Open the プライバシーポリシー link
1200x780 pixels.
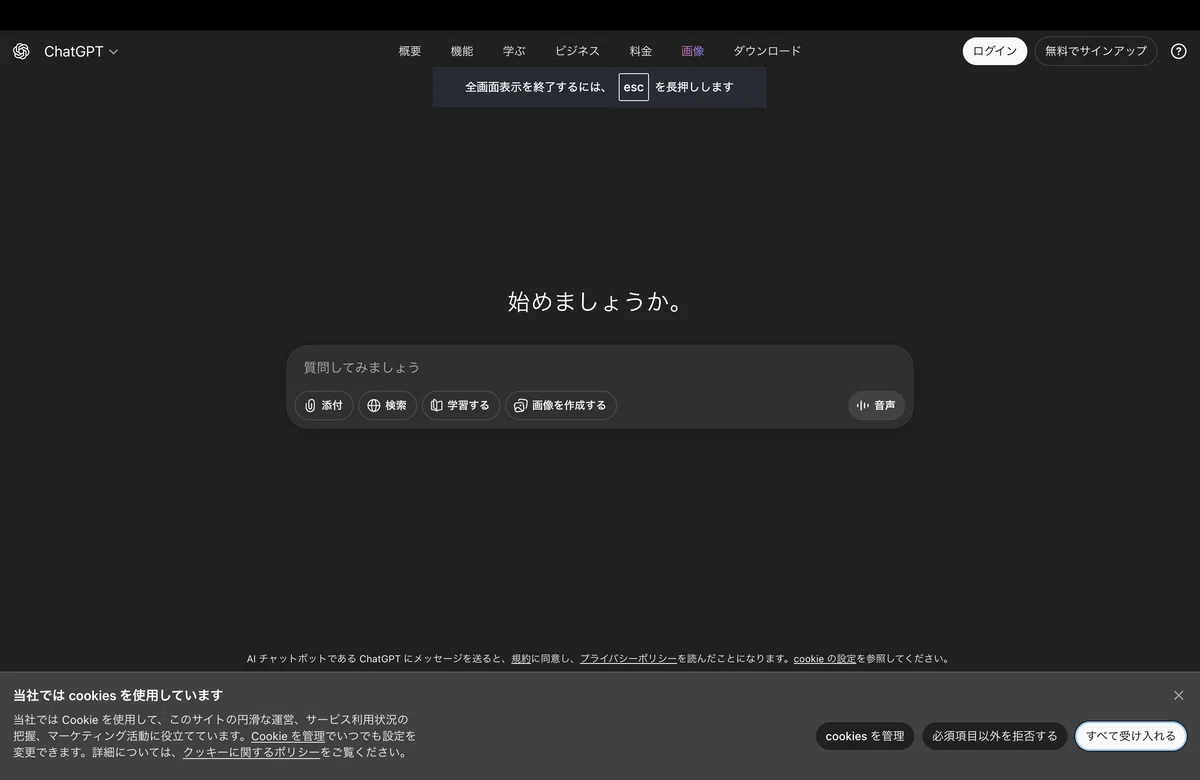[629, 659]
